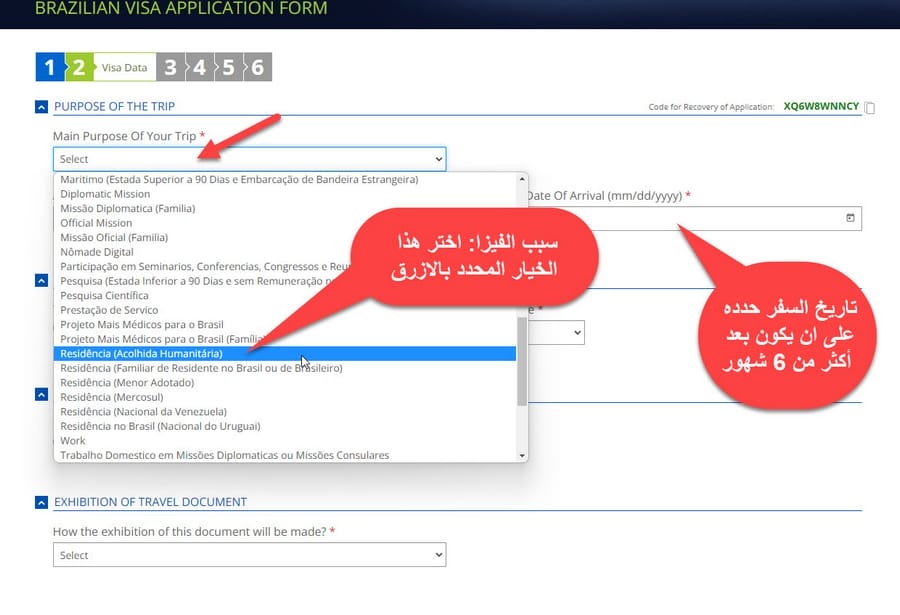Pick the Work option in the list
Screen dimensions: 900x615
point(73,441)
